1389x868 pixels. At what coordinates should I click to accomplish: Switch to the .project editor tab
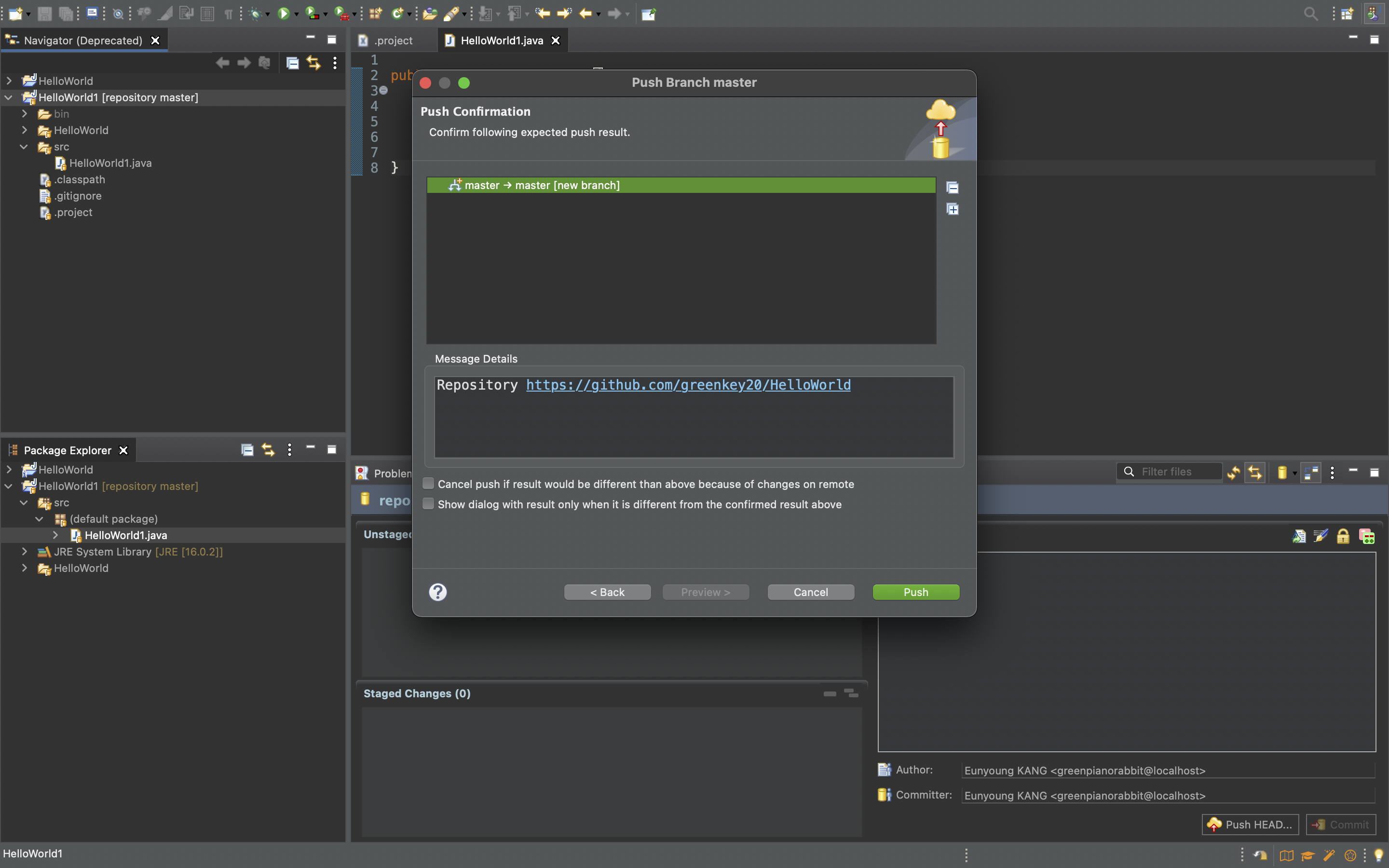(x=393, y=40)
